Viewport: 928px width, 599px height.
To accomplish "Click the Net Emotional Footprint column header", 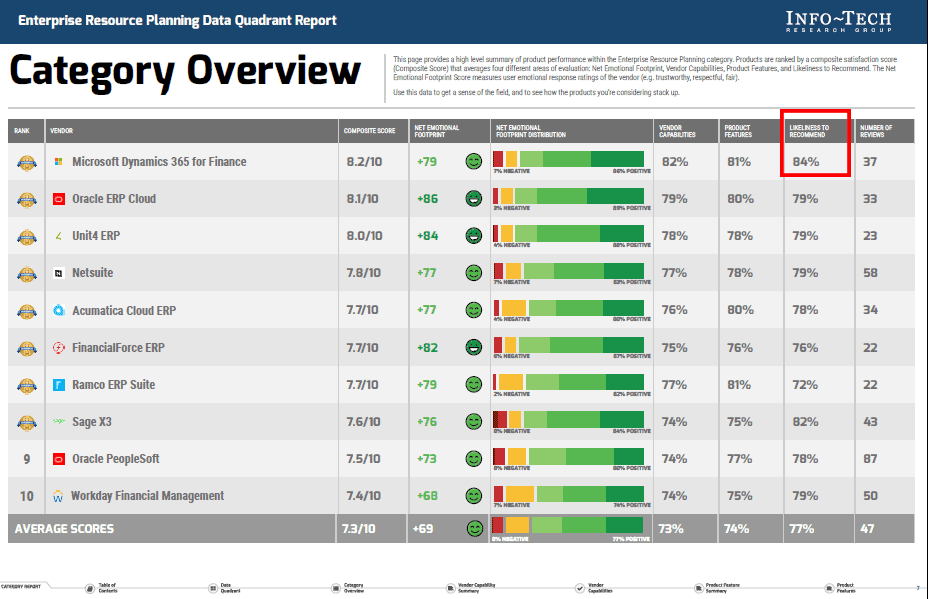I will click(436, 131).
